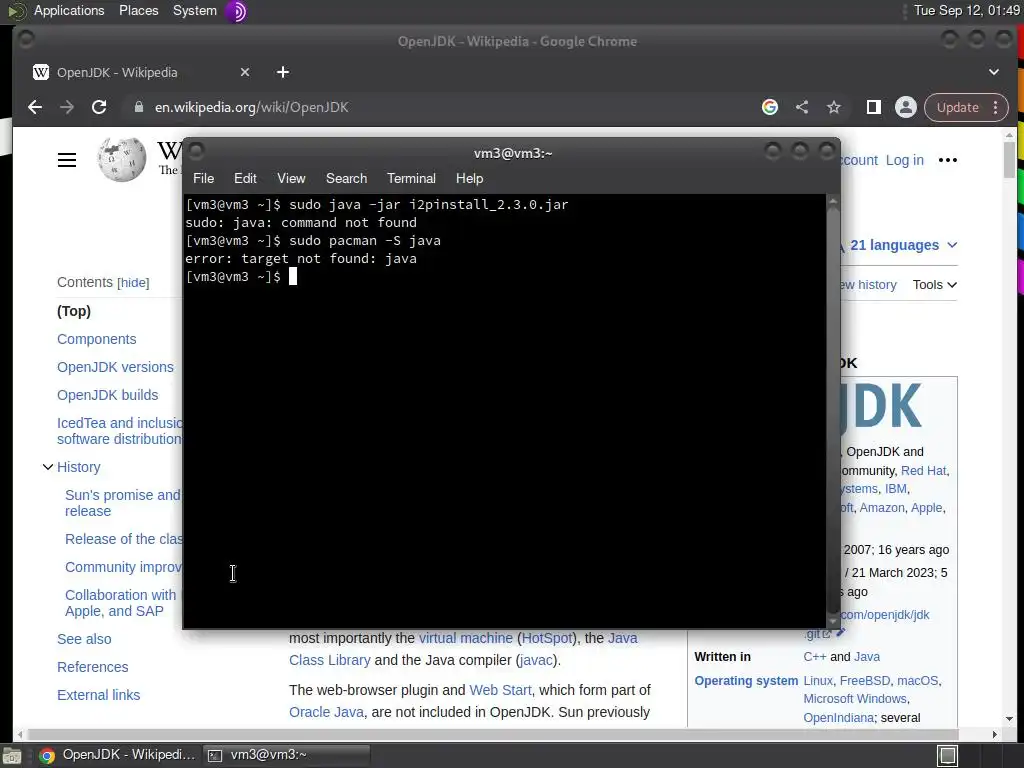Screen dimensions: 1024x768
Task: Open the System menu
Action: coord(195,10)
